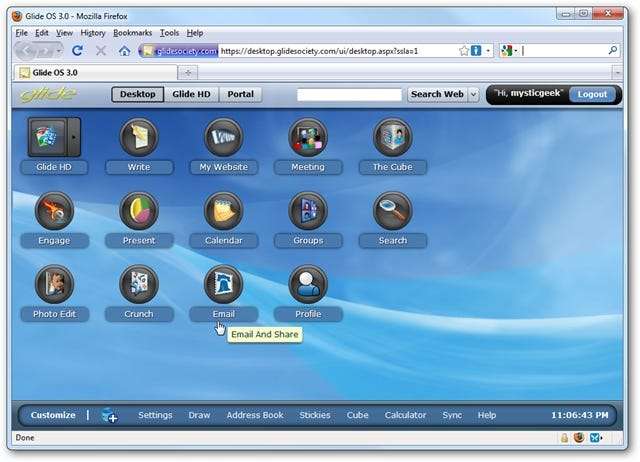
Task: Click the Search Web button
Action: click(437, 94)
